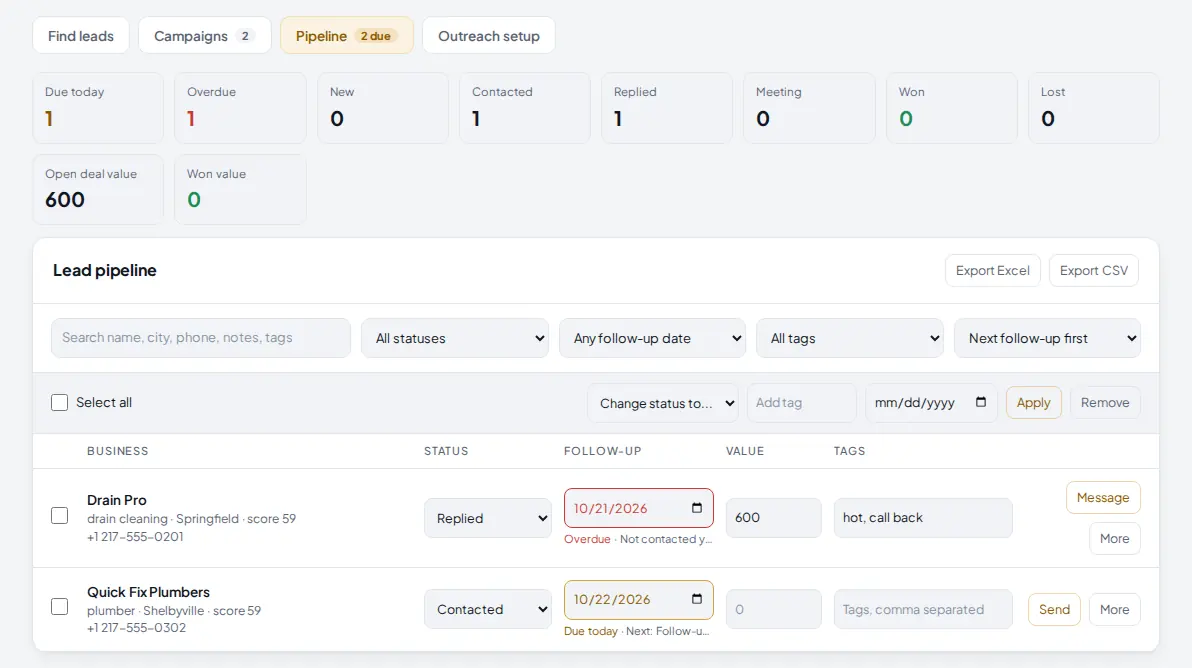Click the Add tag input
Image resolution: width=1192 pixels, height=668 pixels.
(801, 403)
